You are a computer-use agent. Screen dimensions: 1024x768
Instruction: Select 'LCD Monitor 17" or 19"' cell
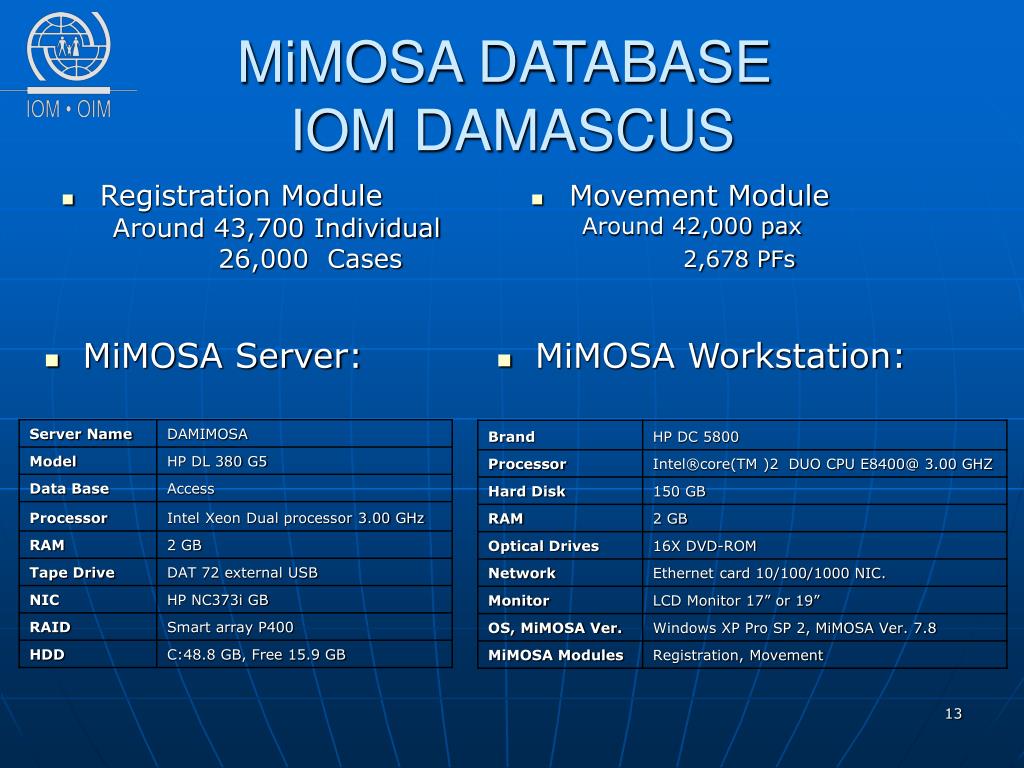point(825,600)
